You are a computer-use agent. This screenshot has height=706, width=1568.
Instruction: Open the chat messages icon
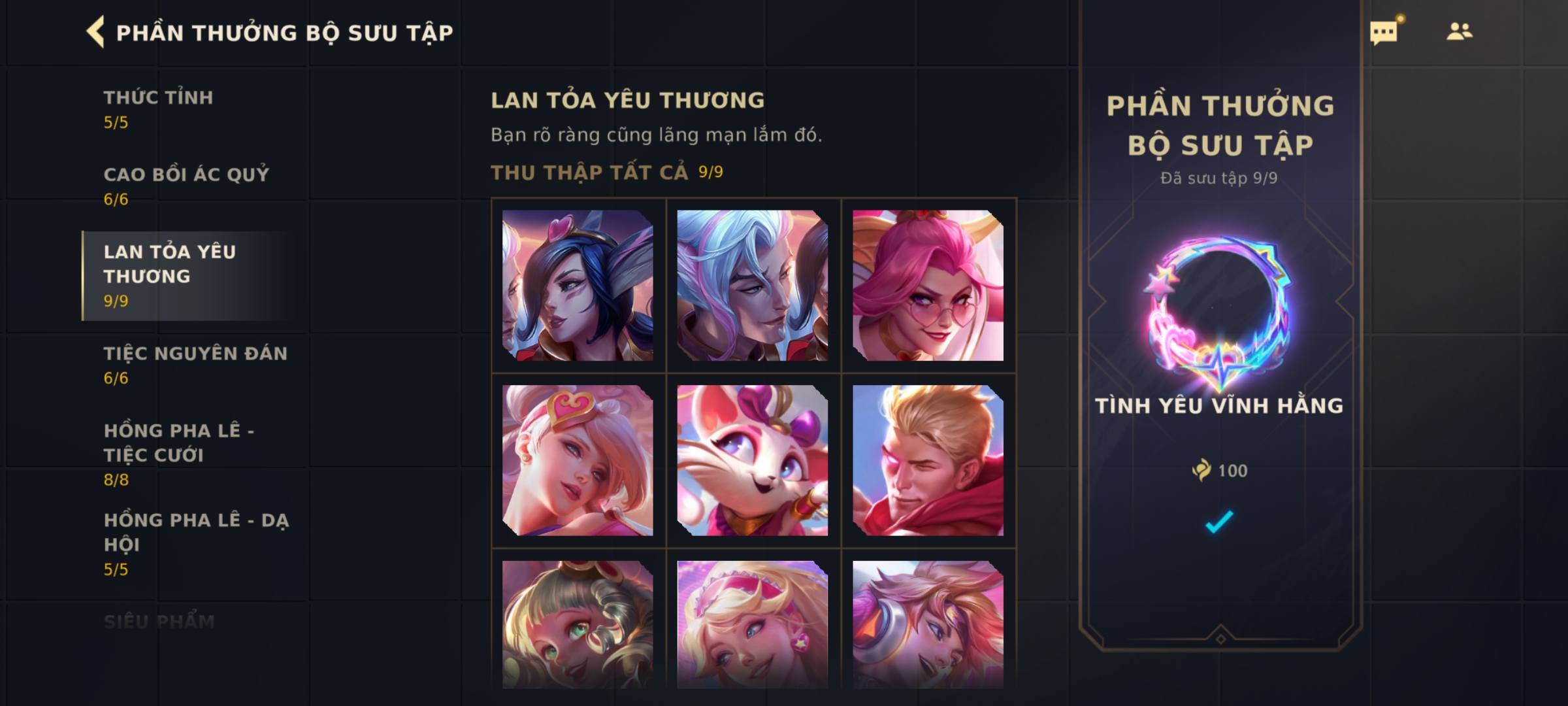[x=1384, y=32]
